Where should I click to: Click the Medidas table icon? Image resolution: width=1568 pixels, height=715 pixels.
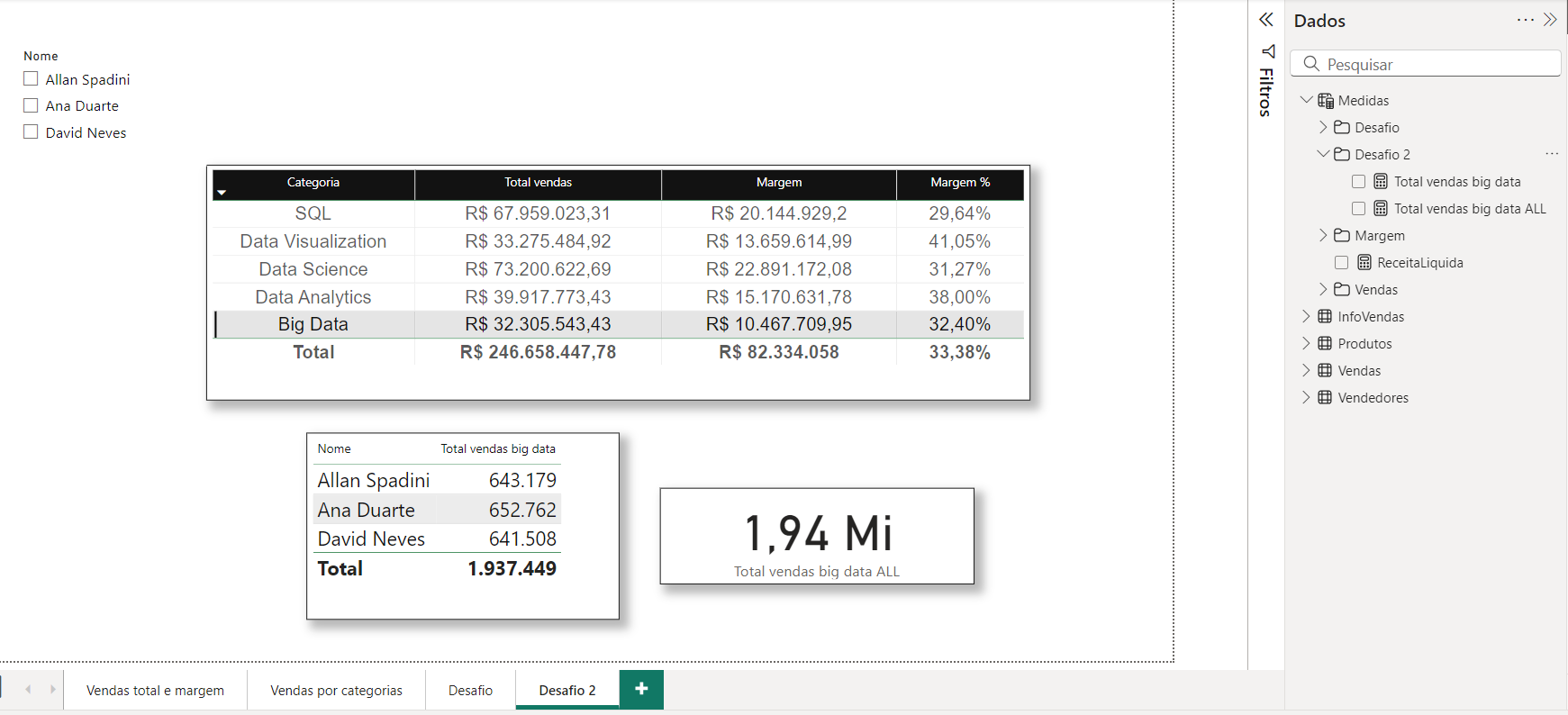pyautogui.click(x=1326, y=101)
